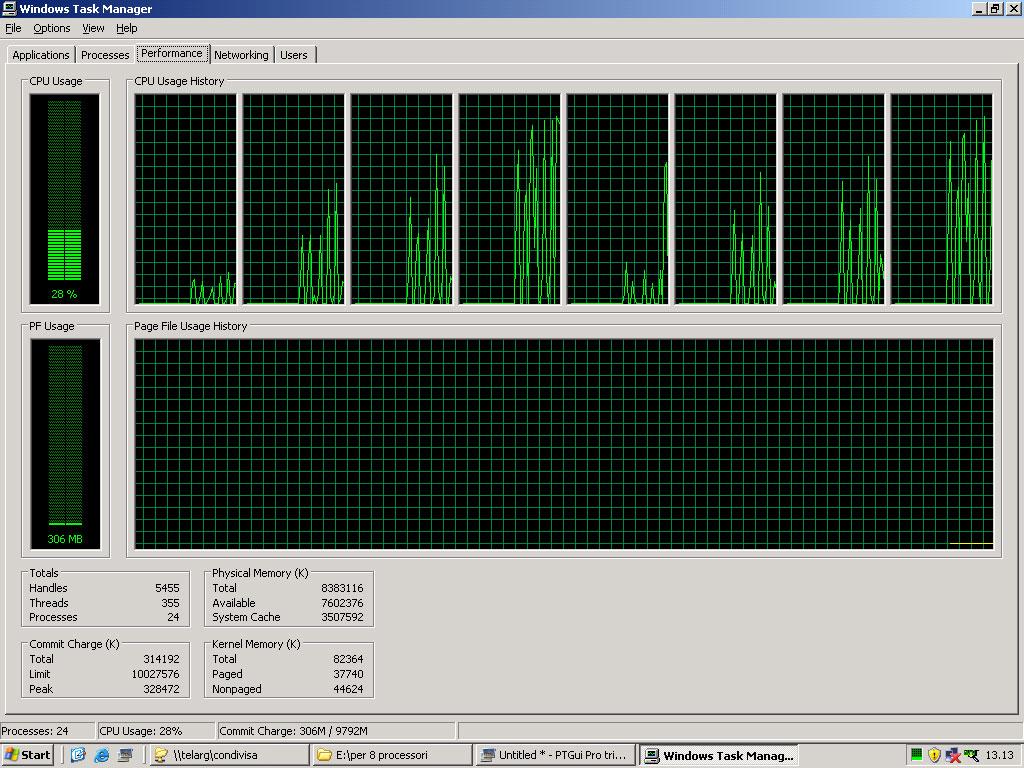Click the Windows Task Manager taskbar button
The width and height of the screenshot is (1024, 768).
pos(719,755)
